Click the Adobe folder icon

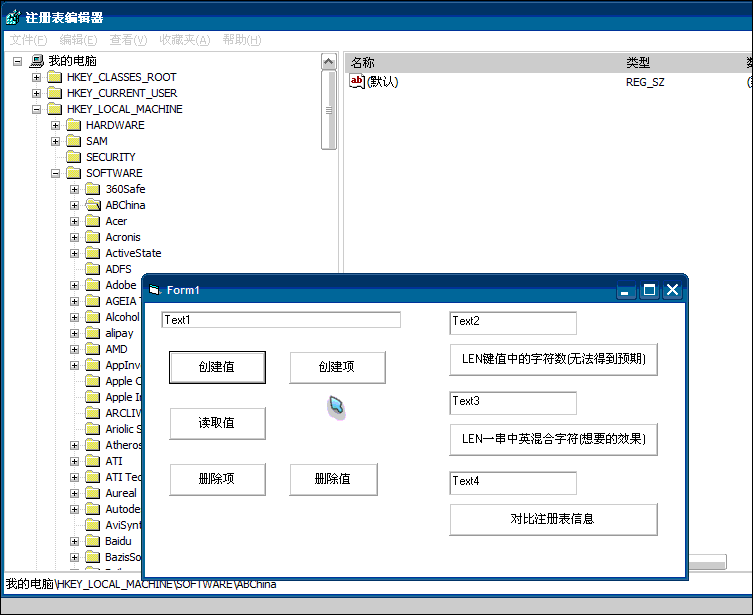[93, 285]
